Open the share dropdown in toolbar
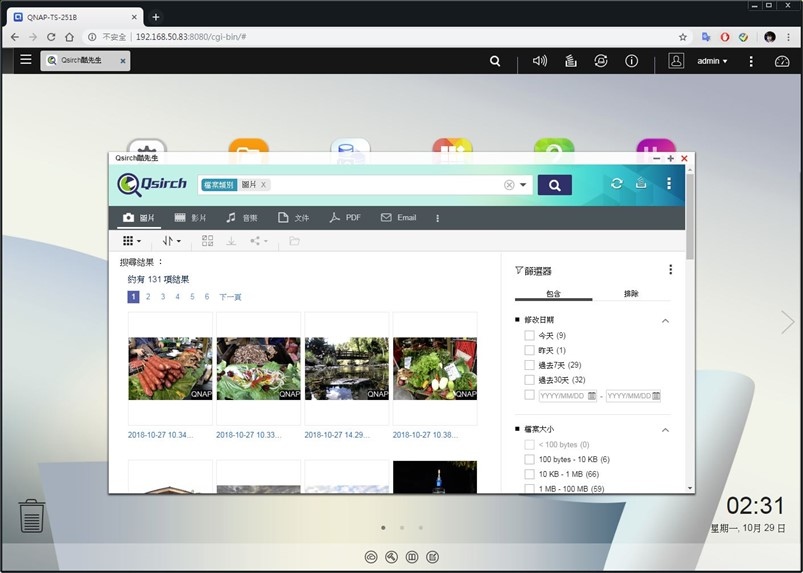The height and width of the screenshot is (573, 803). (259, 241)
